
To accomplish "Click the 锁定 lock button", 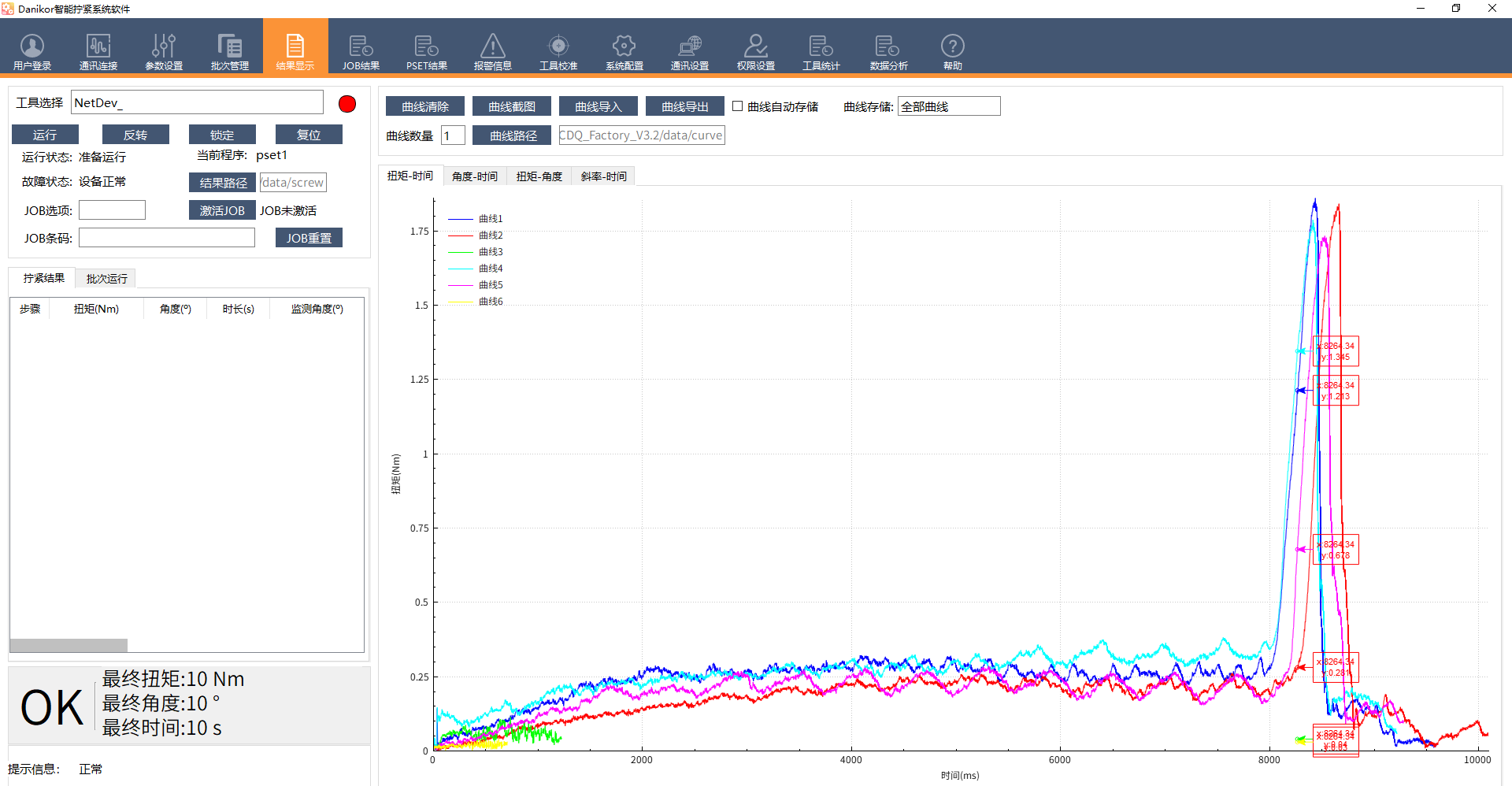I will click(x=222, y=135).
